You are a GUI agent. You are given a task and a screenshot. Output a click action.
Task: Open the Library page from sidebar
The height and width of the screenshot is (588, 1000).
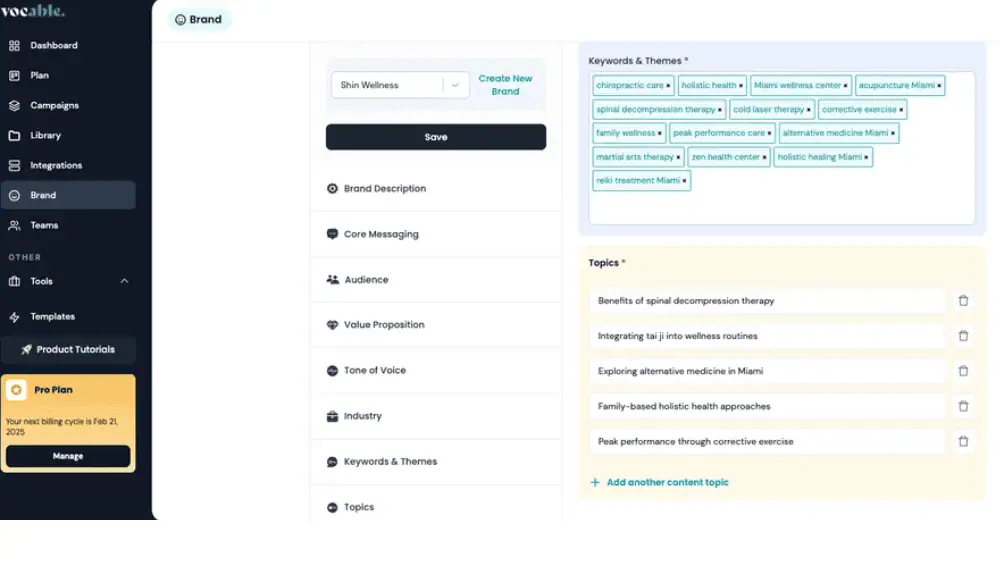click(x=45, y=136)
